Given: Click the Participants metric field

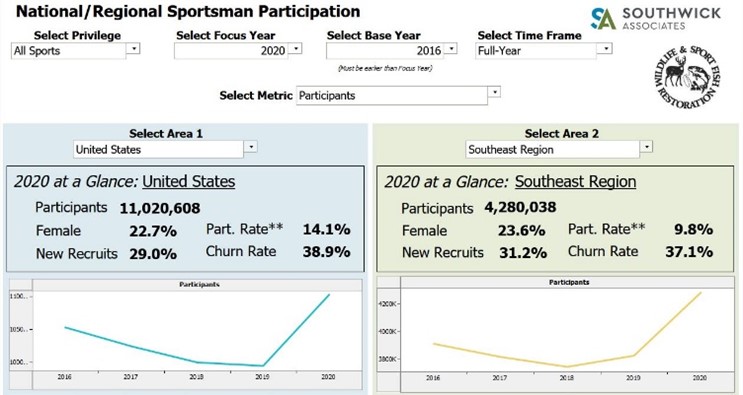Looking at the screenshot, I should click(x=392, y=95).
